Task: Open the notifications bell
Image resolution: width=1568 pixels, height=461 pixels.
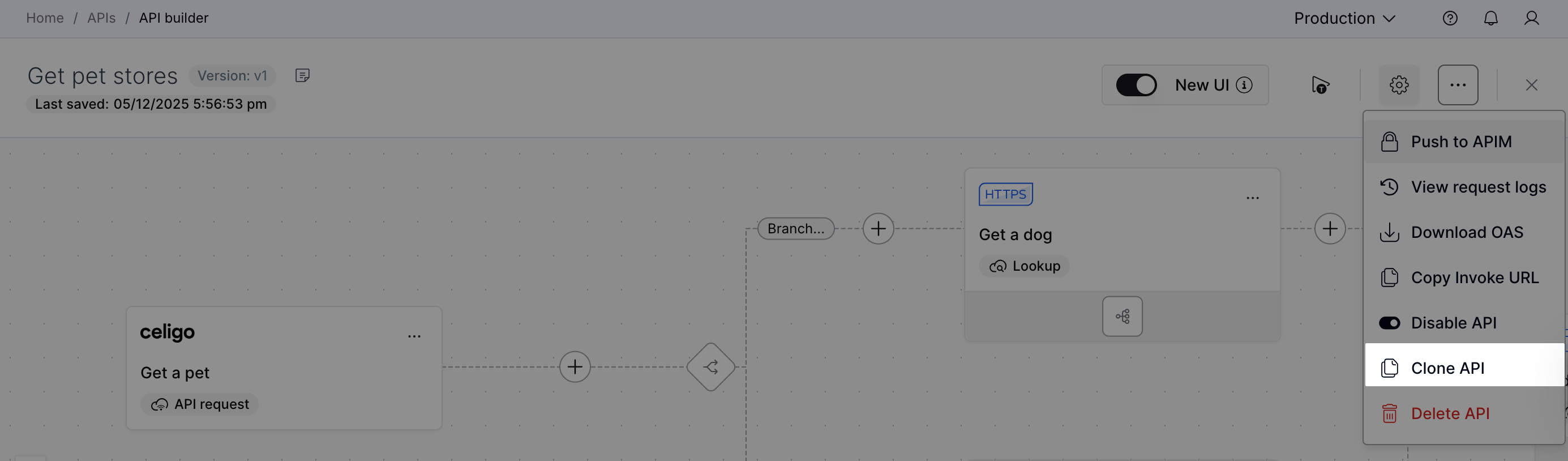Action: (x=1490, y=18)
